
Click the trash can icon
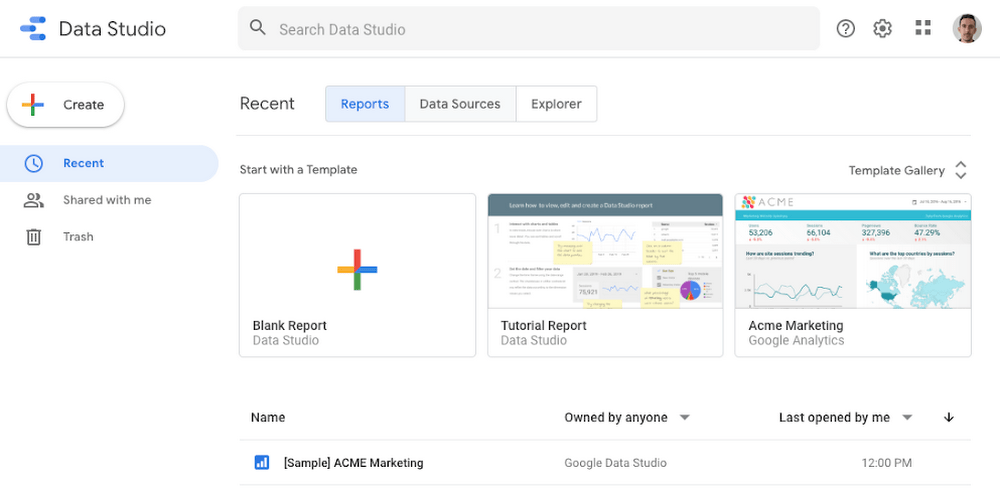click(x=33, y=237)
